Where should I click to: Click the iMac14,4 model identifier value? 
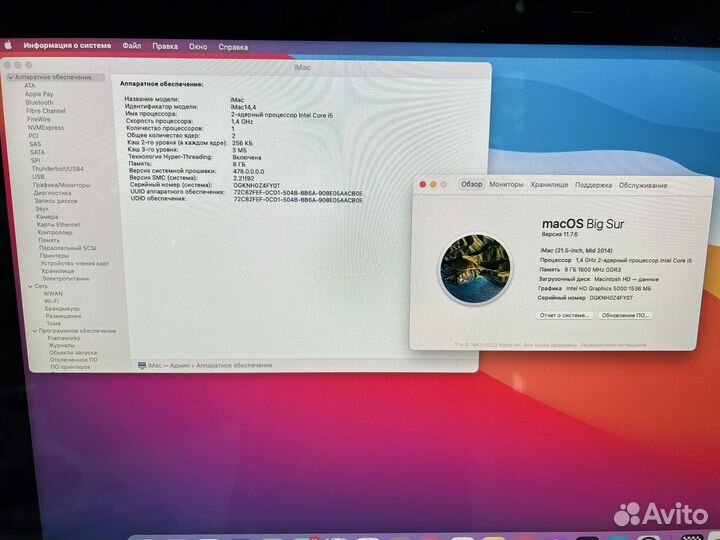pyautogui.click(x=243, y=107)
